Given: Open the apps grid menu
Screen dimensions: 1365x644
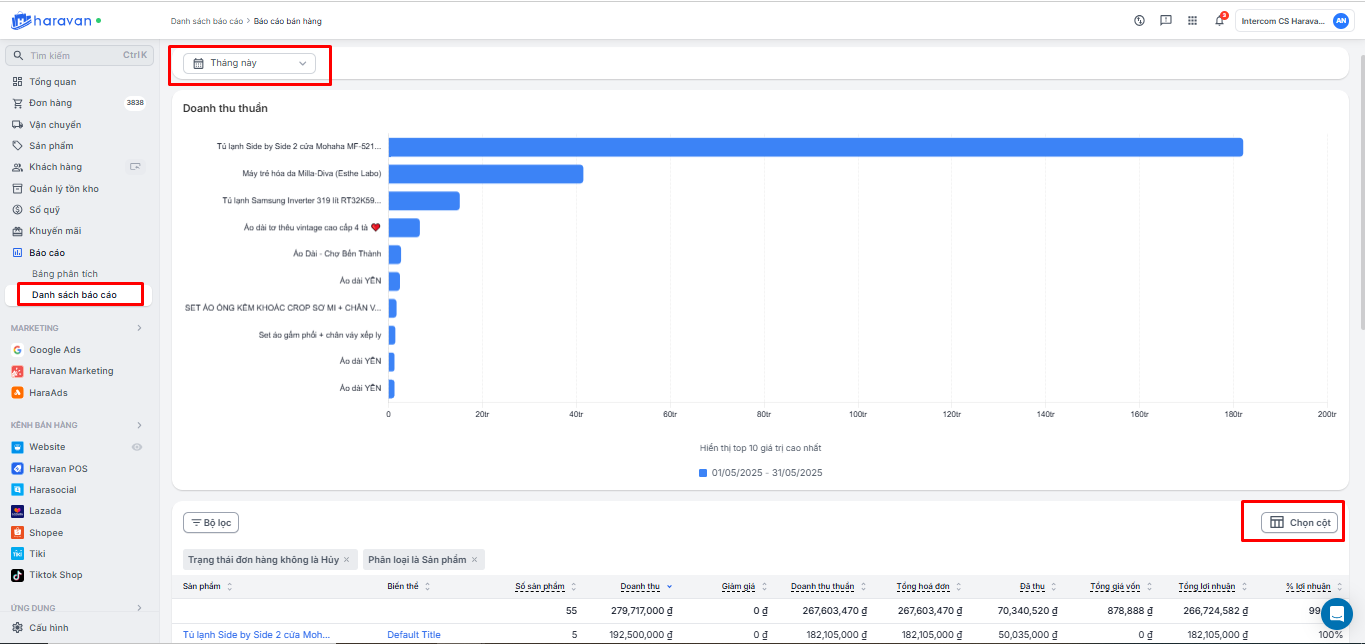Looking at the screenshot, I should [x=1192, y=21].
